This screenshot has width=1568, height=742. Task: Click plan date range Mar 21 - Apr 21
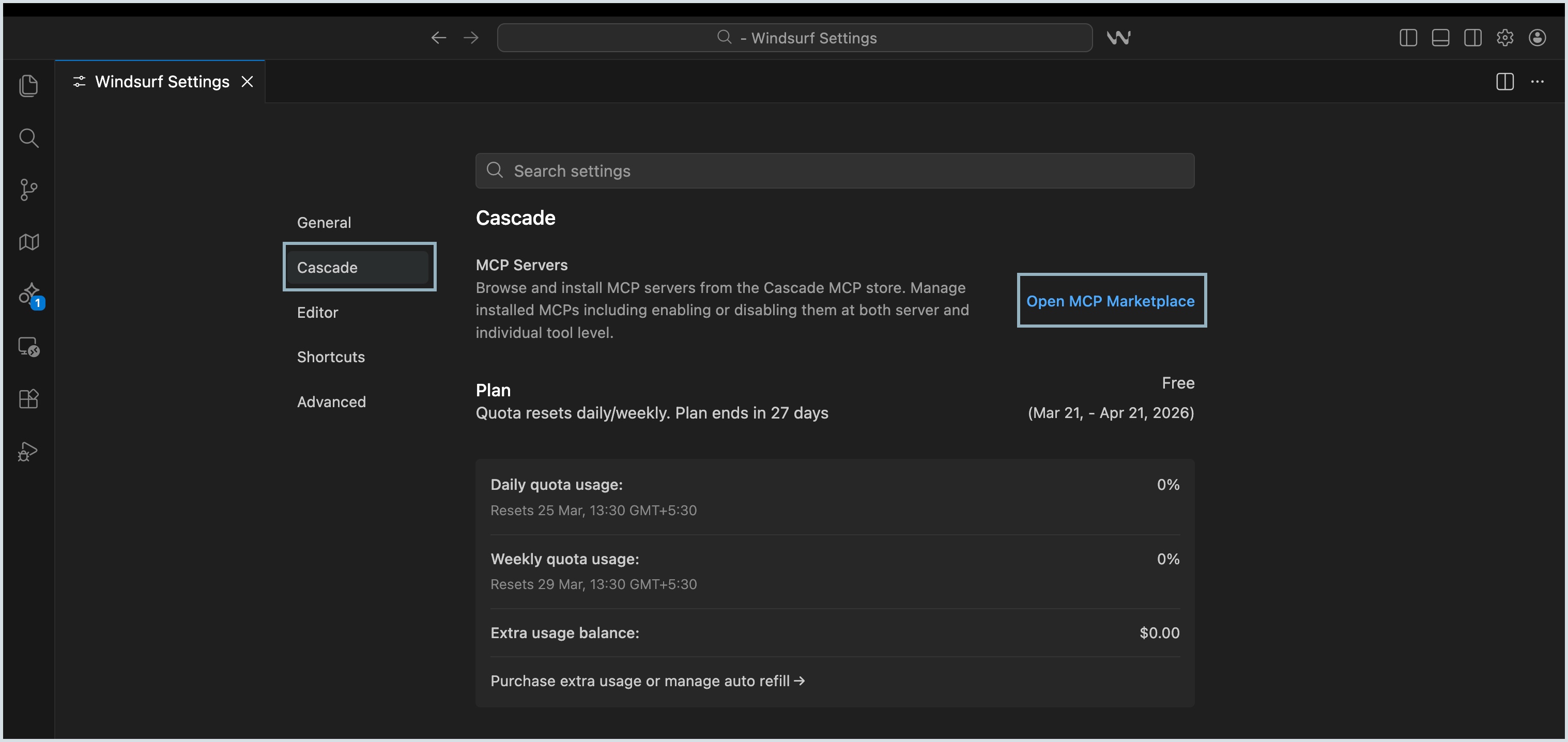coord(1111,413)
